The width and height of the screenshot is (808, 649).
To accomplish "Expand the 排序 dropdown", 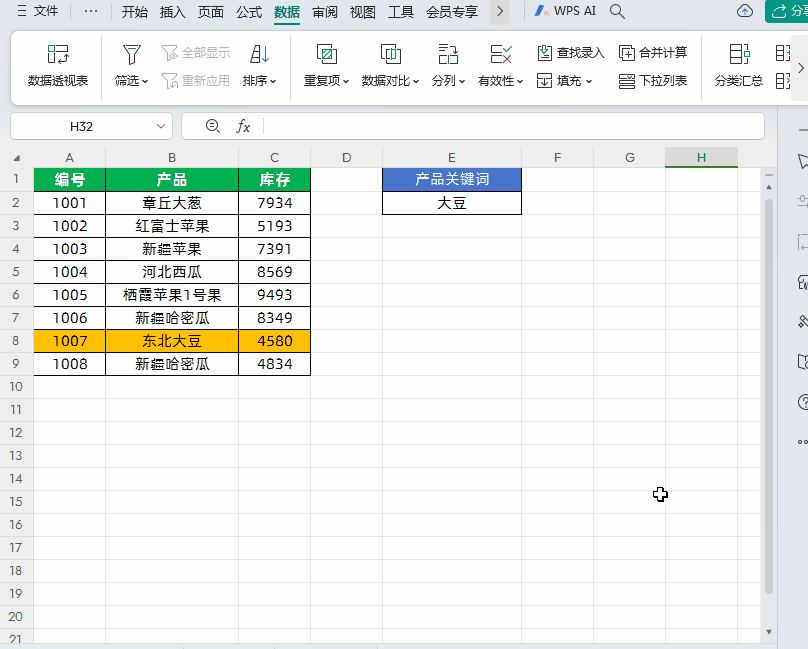I will 273,81.
